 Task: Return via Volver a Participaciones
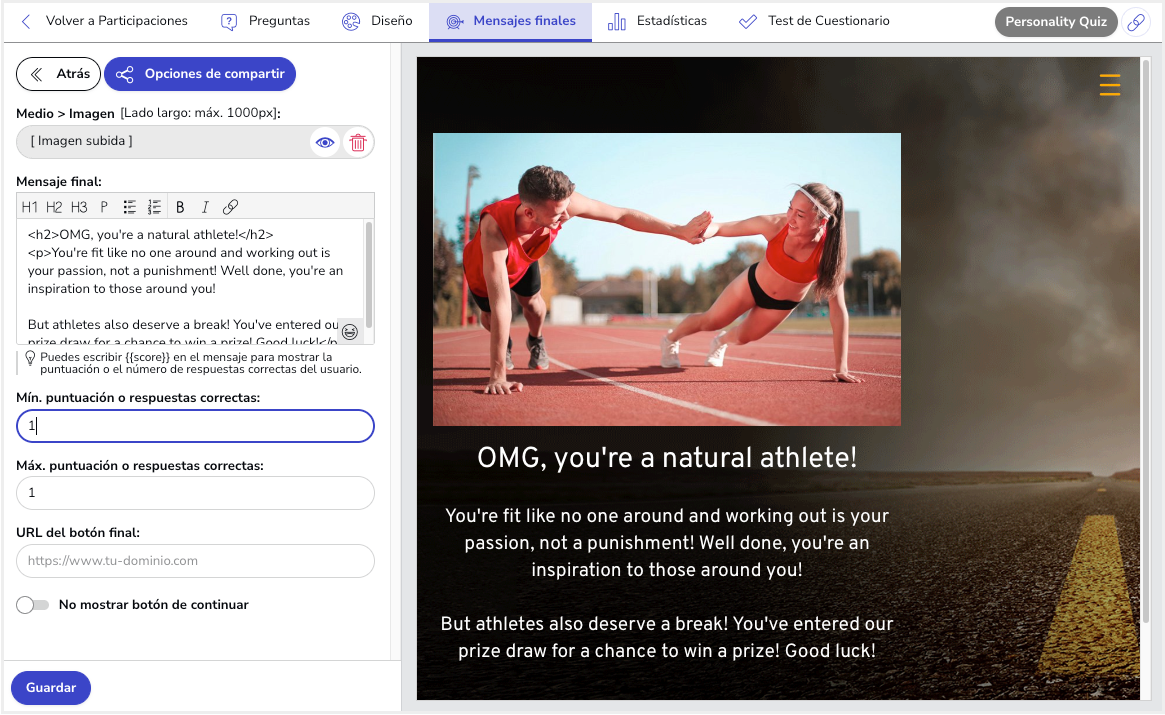(104, 22)
